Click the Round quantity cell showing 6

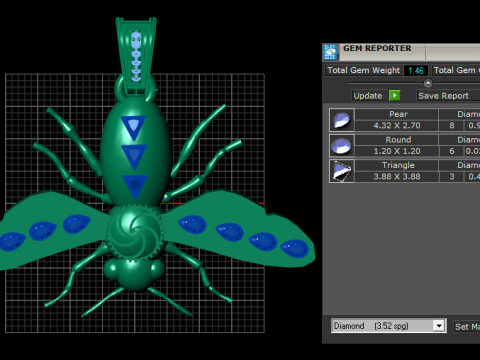pyautogui.click(x=451, y=151)
